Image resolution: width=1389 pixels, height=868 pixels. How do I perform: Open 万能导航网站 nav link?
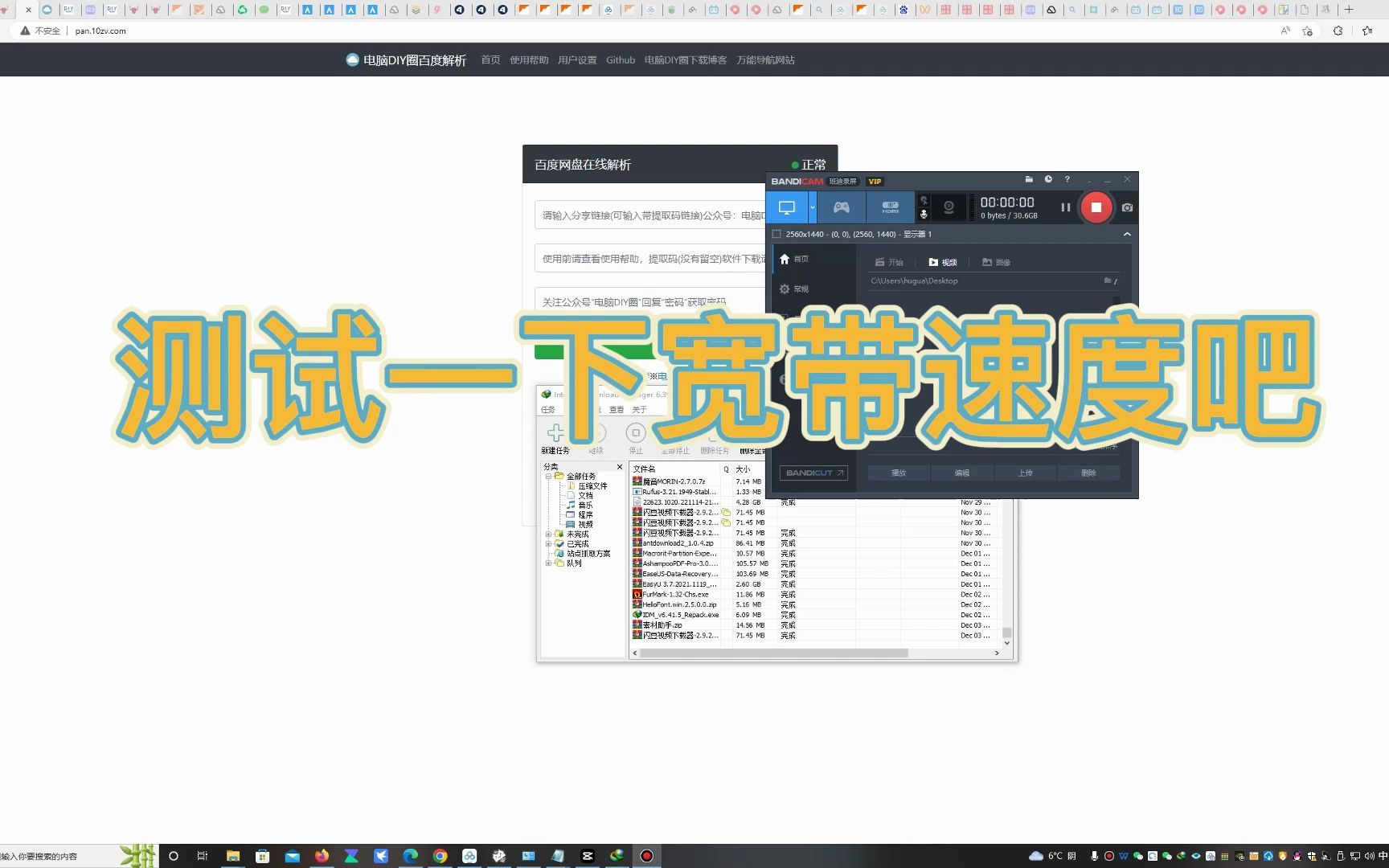point(765,60)
